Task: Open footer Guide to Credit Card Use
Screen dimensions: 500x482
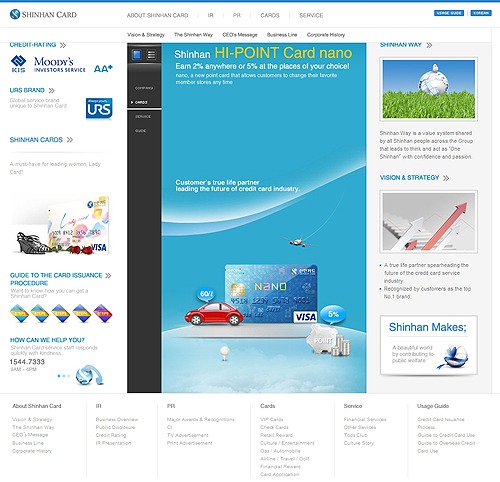Action: coord(446,435)
